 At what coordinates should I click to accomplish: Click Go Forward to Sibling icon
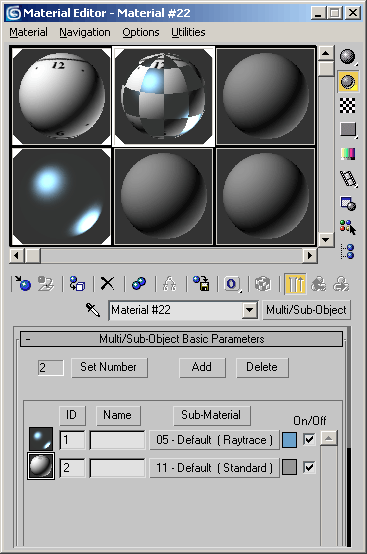(x=341, y=284)
